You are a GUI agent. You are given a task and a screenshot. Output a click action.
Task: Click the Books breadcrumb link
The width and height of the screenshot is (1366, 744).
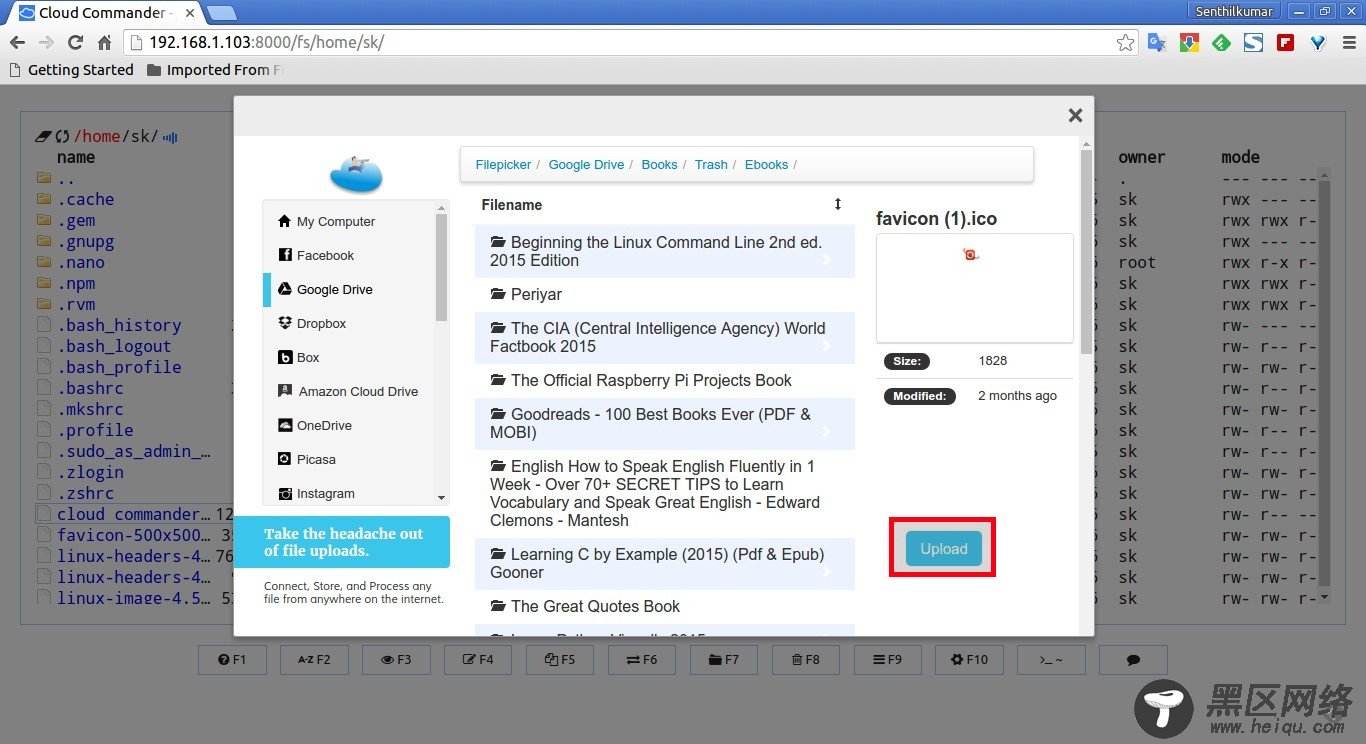(x=659, y=164)
